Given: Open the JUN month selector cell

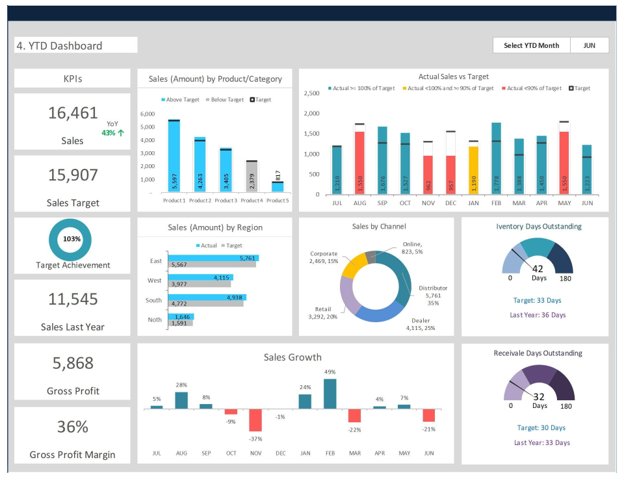Looking at the screenshot, I should tap(589, 46).
